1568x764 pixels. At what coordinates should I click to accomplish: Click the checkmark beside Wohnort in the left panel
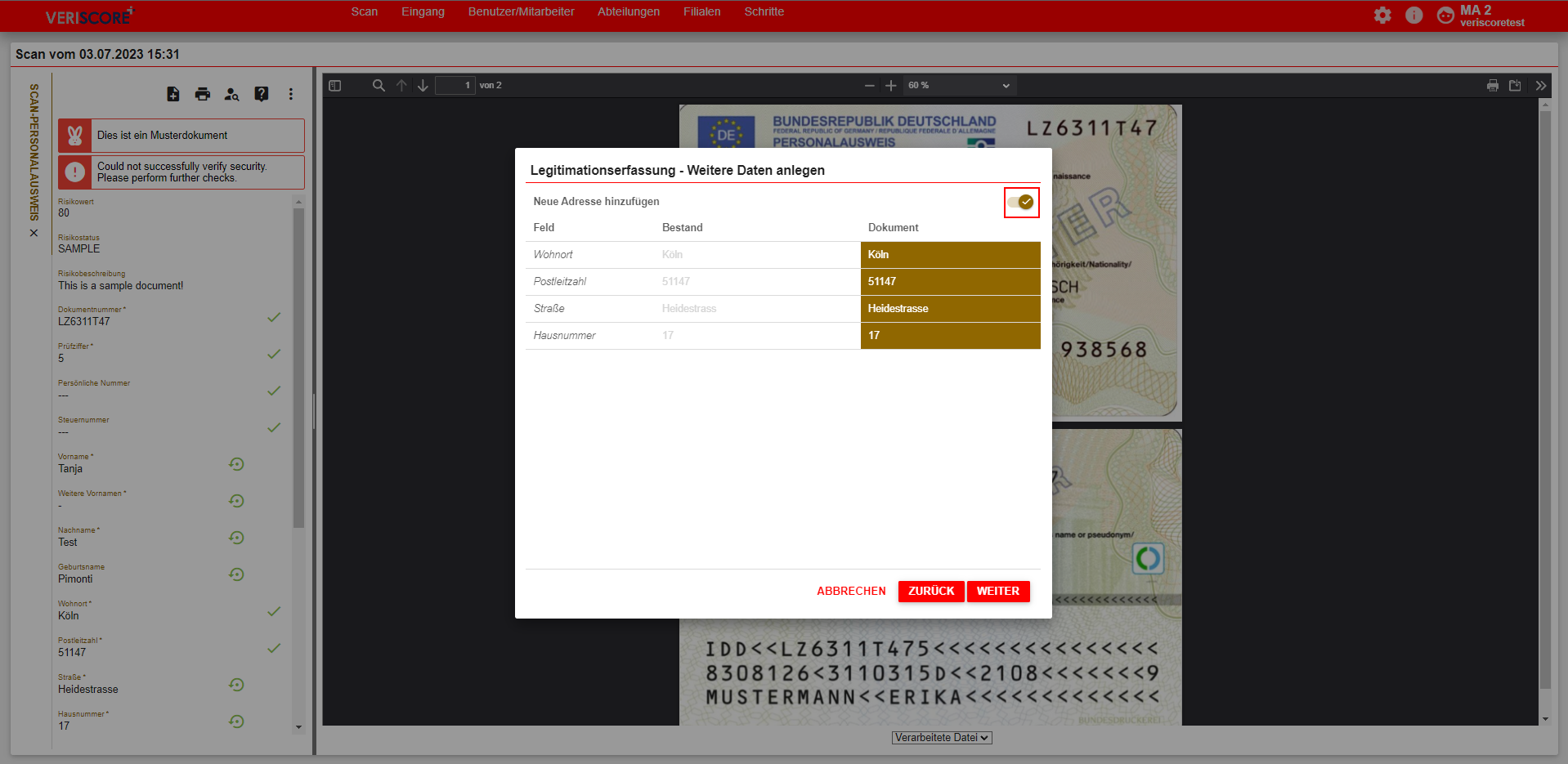274,611
